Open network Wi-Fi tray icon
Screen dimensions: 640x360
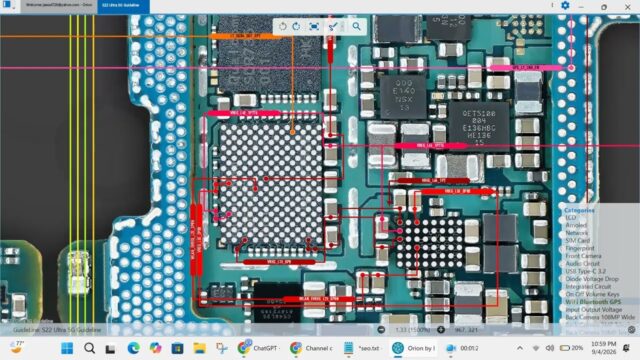[x=536, y=348]
